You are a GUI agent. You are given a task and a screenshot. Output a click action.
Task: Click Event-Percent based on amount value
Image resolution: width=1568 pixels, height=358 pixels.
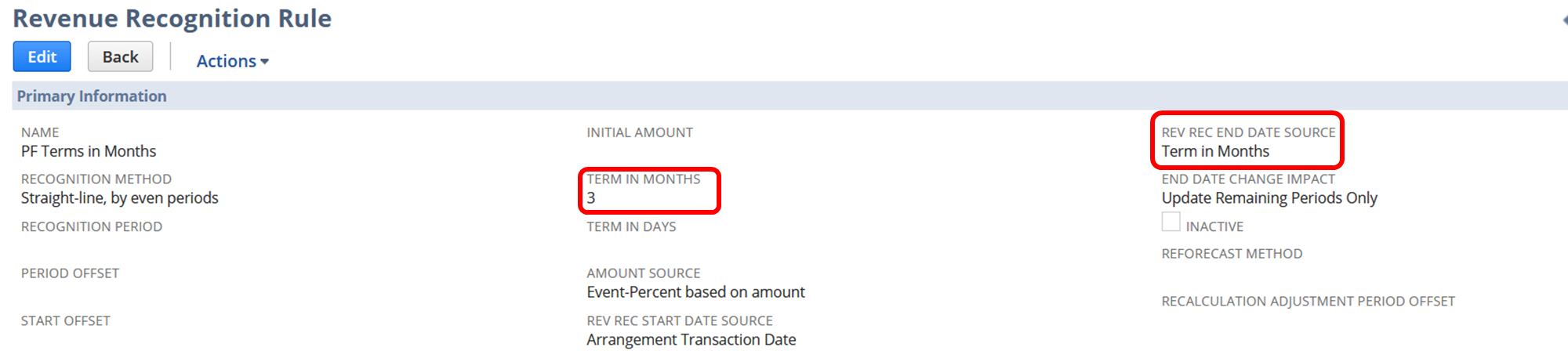tap(695, 292)
